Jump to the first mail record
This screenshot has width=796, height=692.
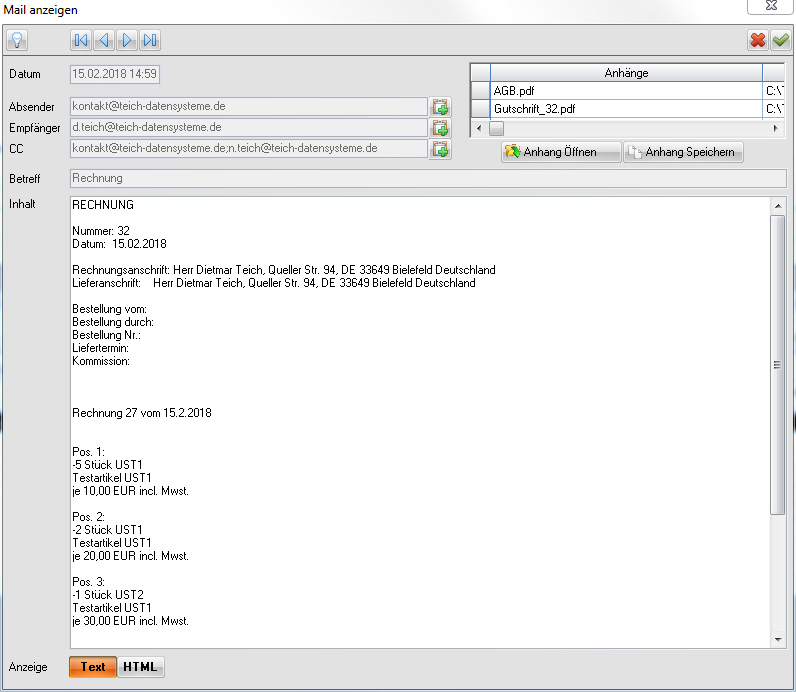(81, 40)
